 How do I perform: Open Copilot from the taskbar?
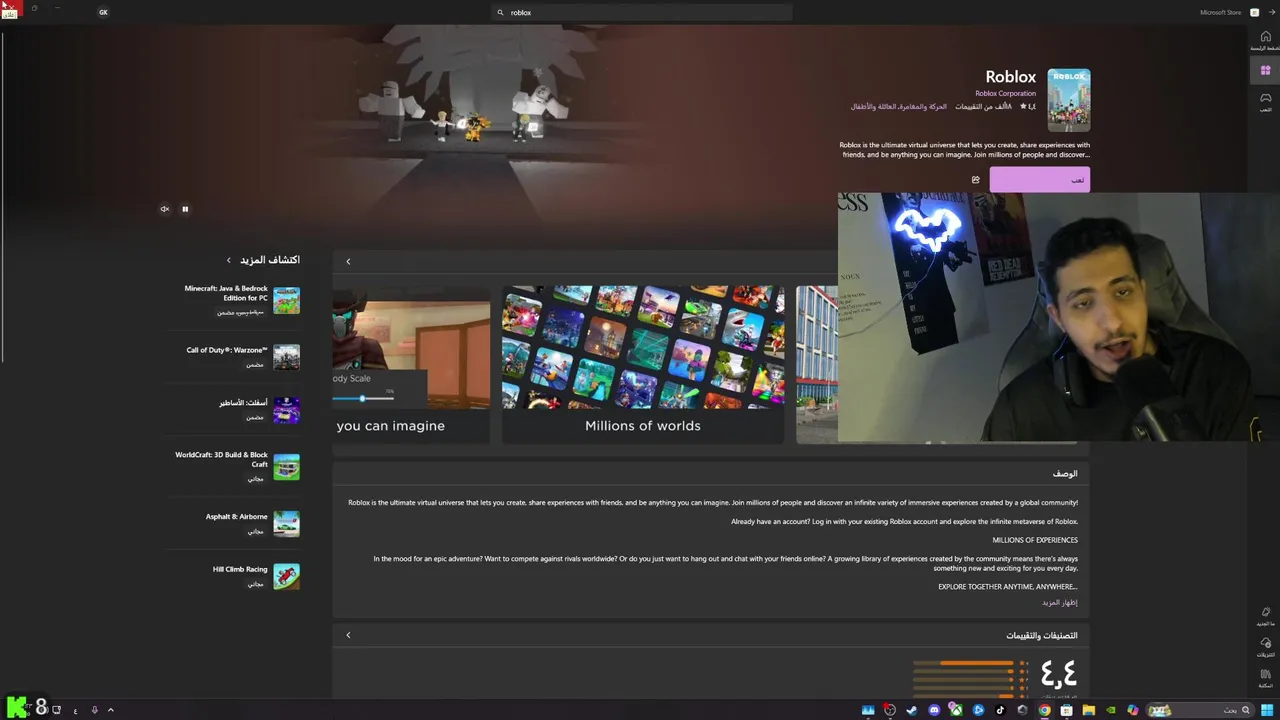click(1132, 710)
